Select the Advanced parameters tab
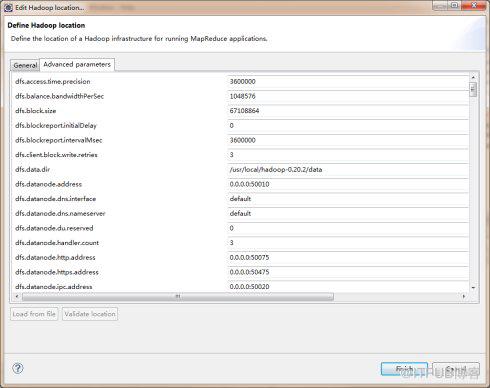Image resolution: width=490 pixels, height=388 pixels. pos(77,64)
